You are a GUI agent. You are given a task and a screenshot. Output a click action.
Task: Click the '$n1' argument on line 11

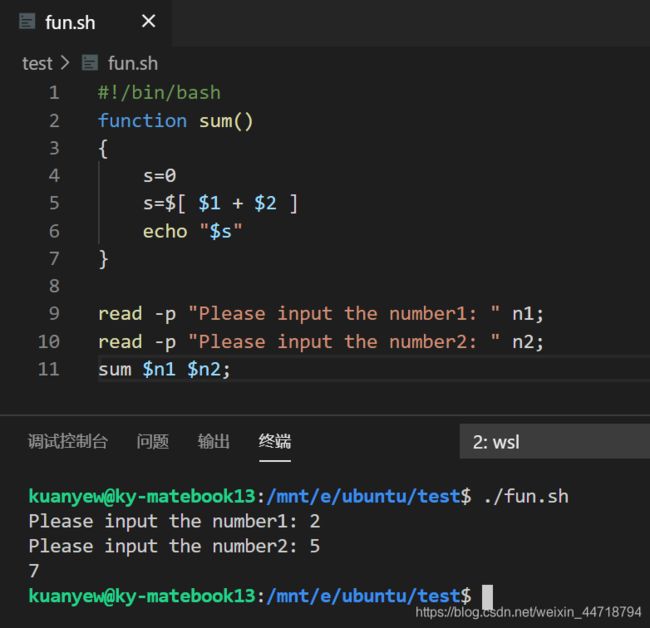[159, 369]
